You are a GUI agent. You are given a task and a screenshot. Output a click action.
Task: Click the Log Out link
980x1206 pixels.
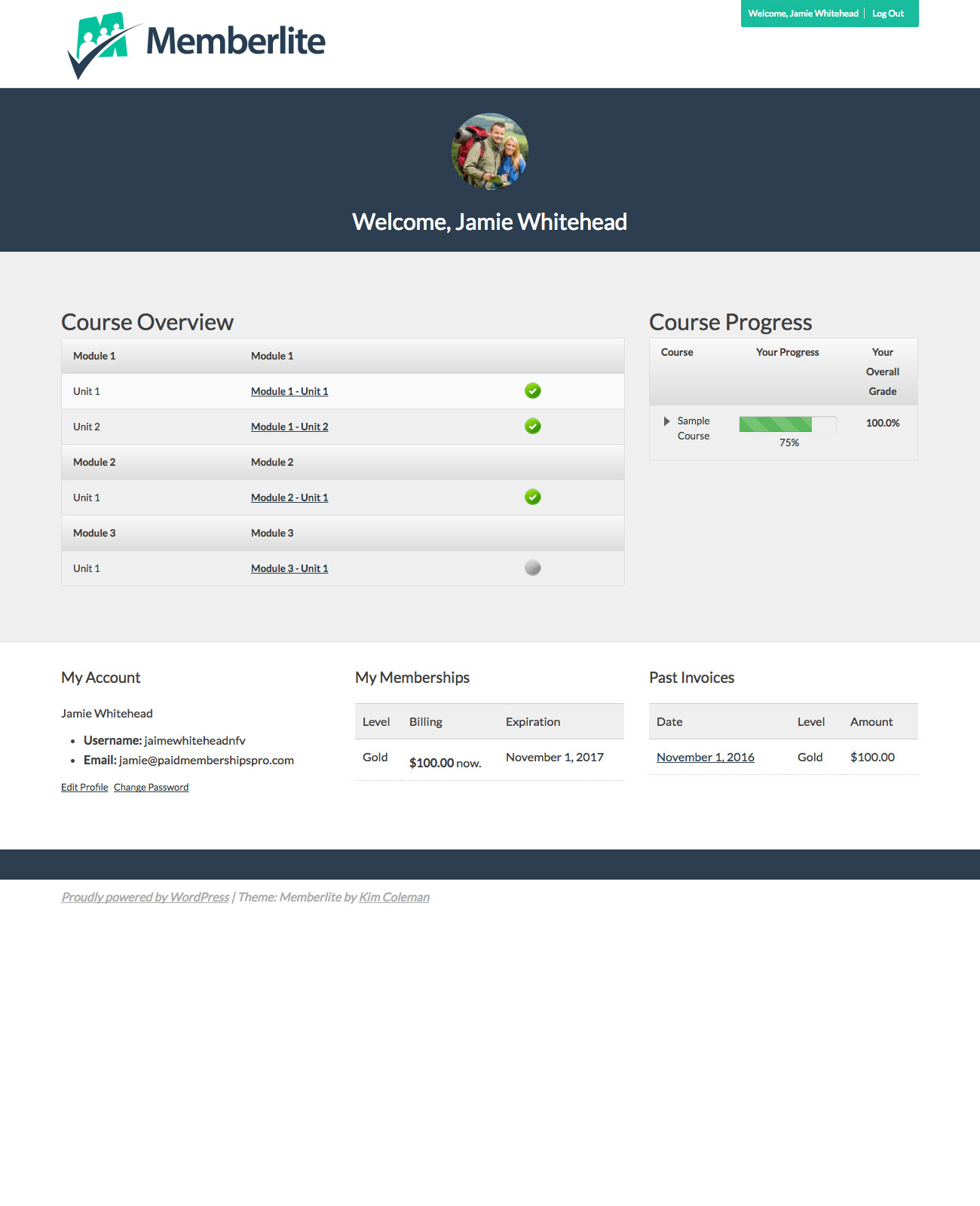(x=888, y=14)
